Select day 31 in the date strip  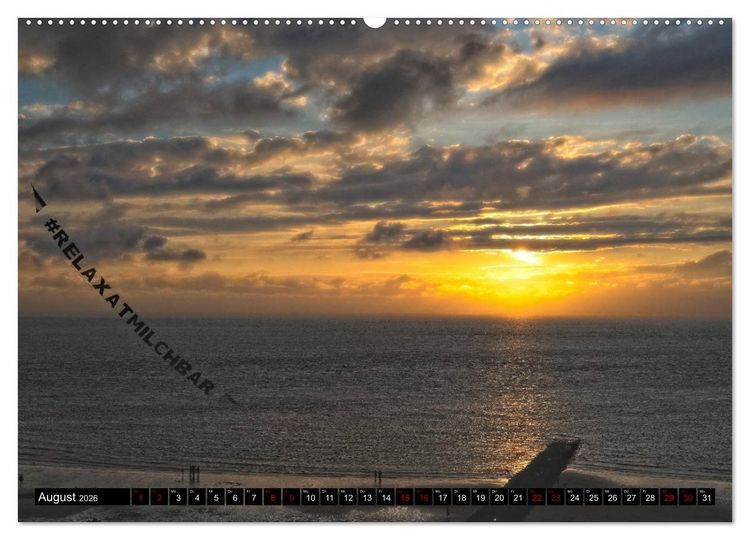click(707, 497)
